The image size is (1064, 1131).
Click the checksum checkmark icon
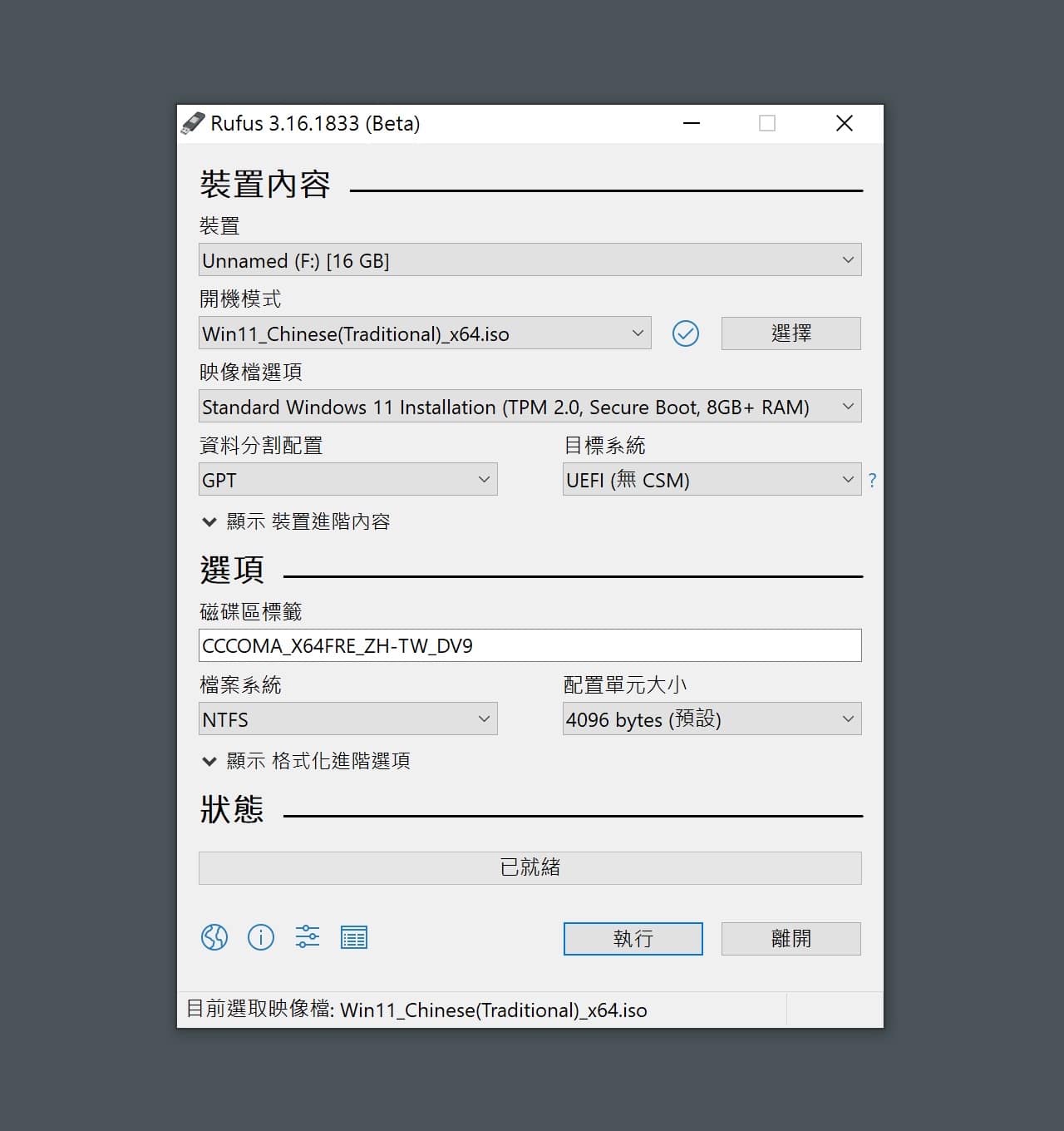click(x=686, y=333)
